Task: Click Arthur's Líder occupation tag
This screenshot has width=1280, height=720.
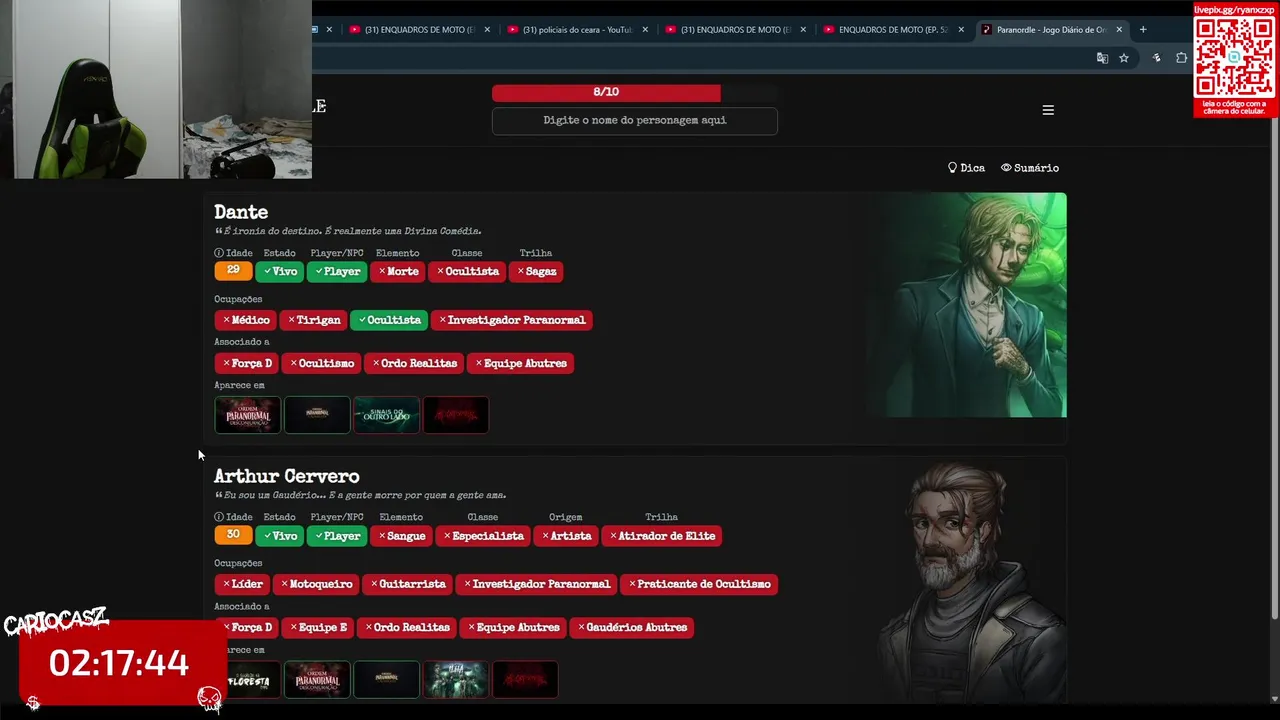Action: tap(243, 584)
